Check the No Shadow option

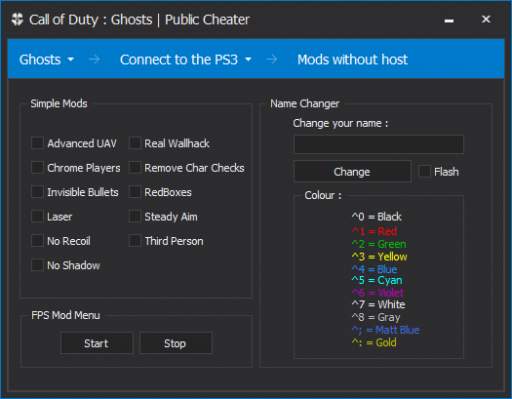(x=37, y=265)
